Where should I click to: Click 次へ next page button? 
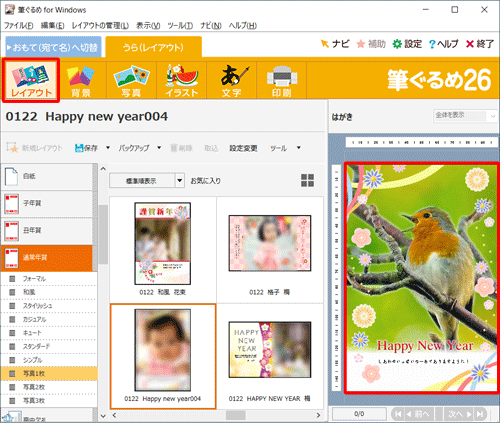[x=459, y=414]
